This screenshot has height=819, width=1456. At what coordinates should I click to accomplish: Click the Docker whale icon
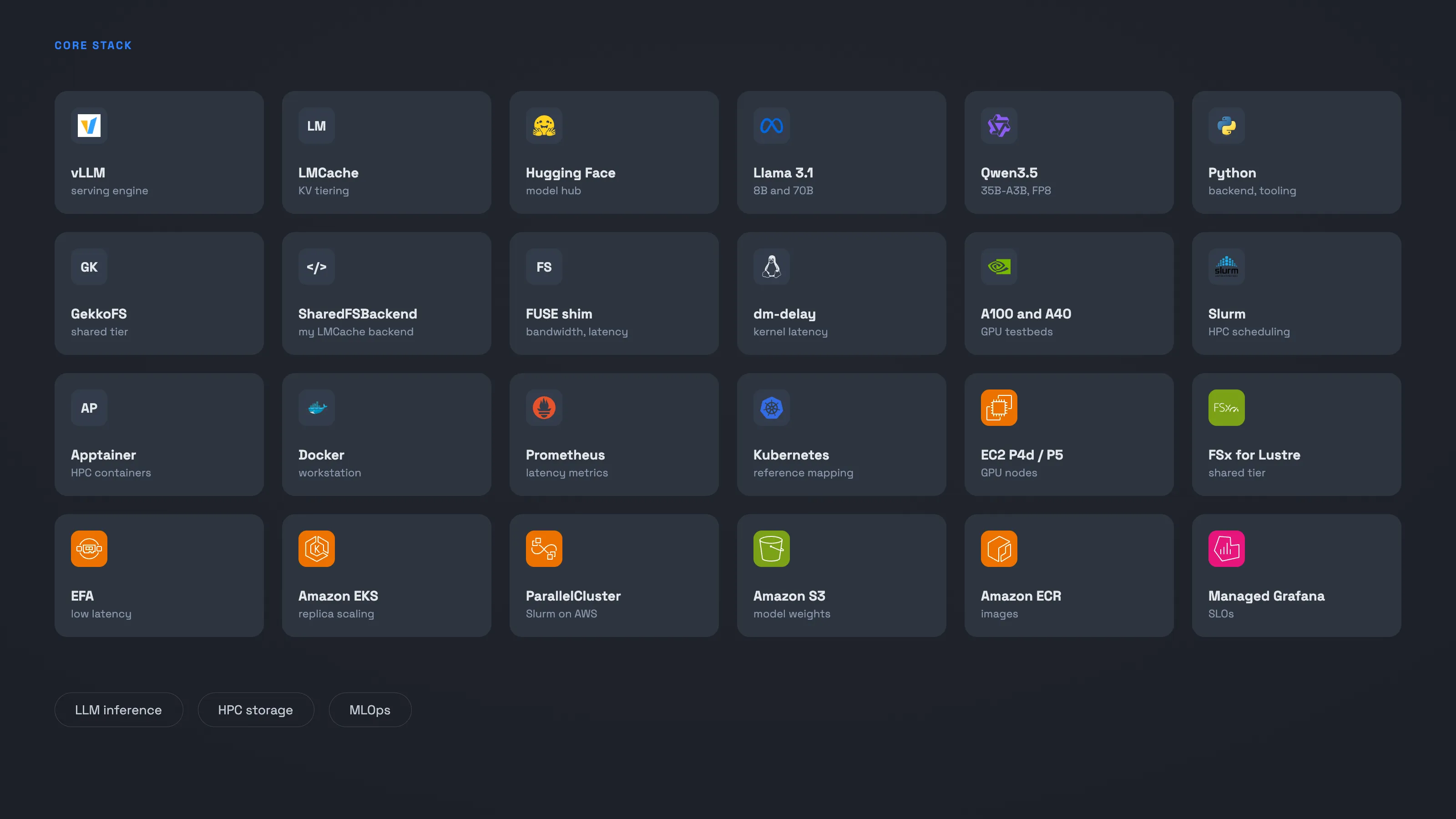tap(317, 408)
